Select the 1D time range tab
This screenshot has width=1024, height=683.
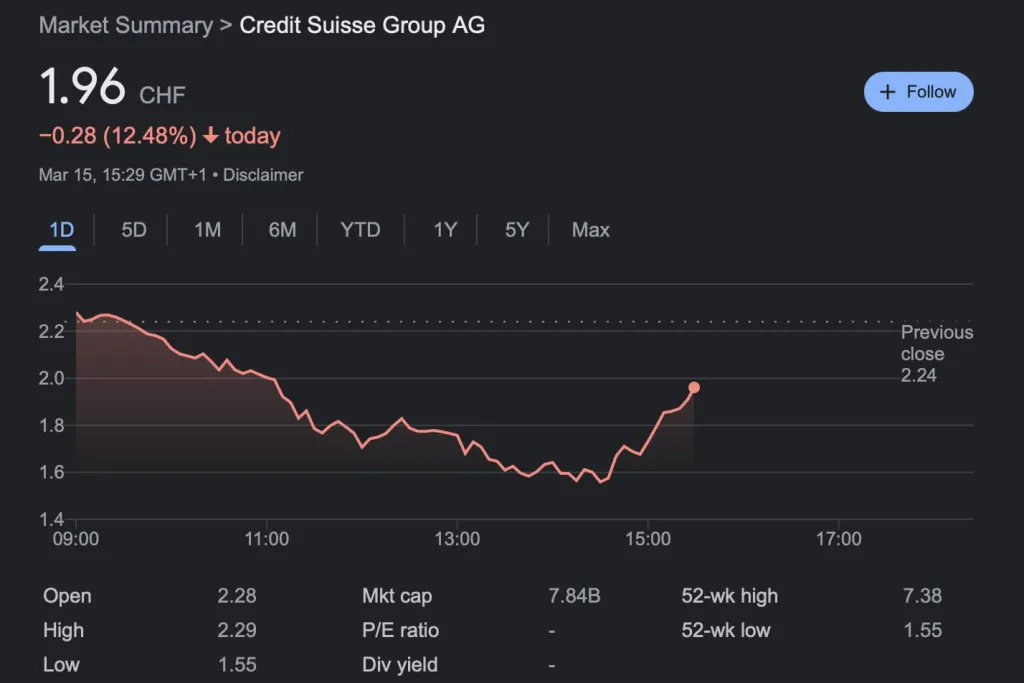pos(62,230)
